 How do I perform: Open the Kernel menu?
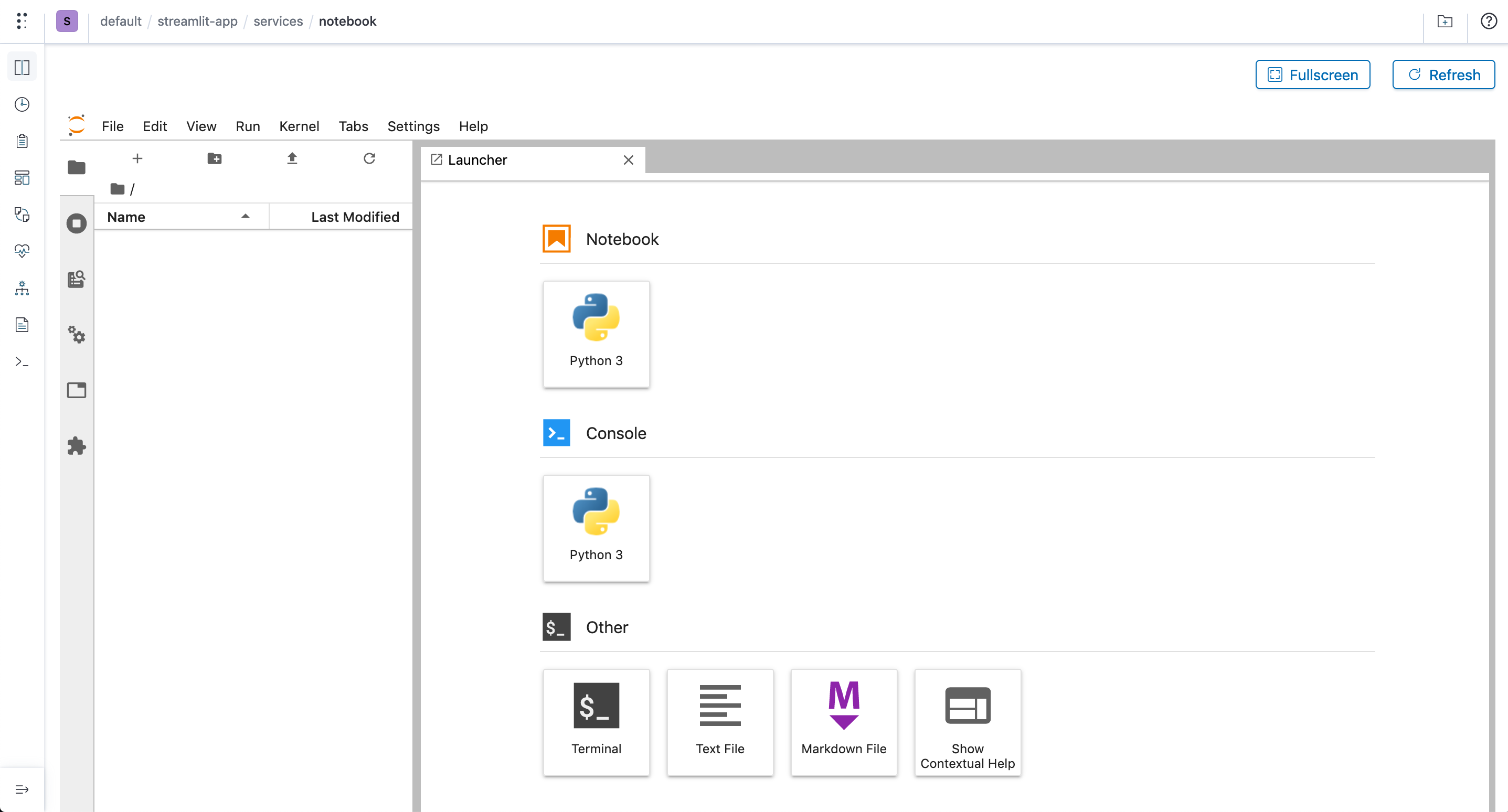click(x=299, y=126)
